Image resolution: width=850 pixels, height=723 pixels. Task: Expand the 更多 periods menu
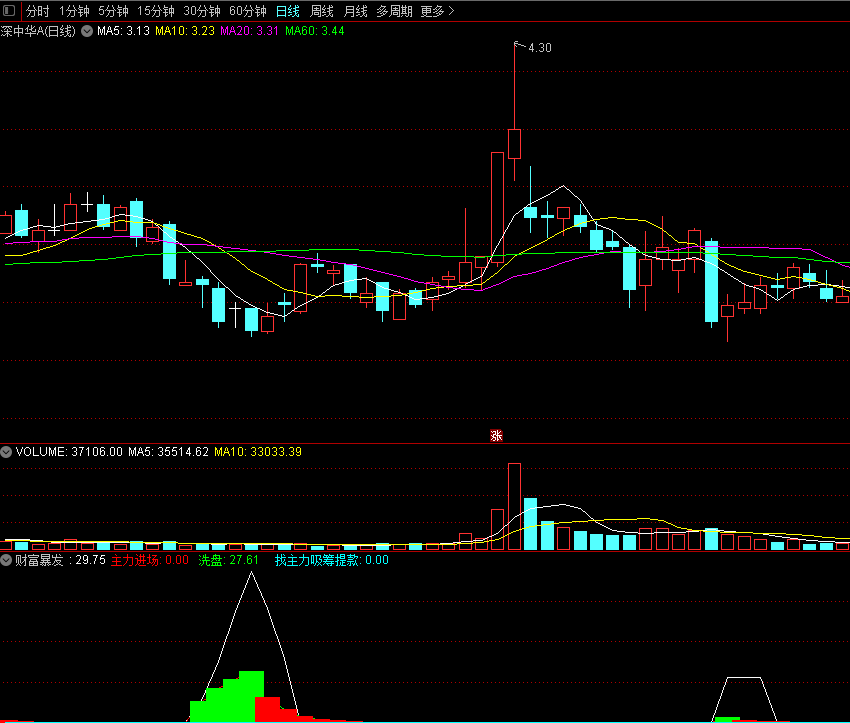tap(437, 11)
